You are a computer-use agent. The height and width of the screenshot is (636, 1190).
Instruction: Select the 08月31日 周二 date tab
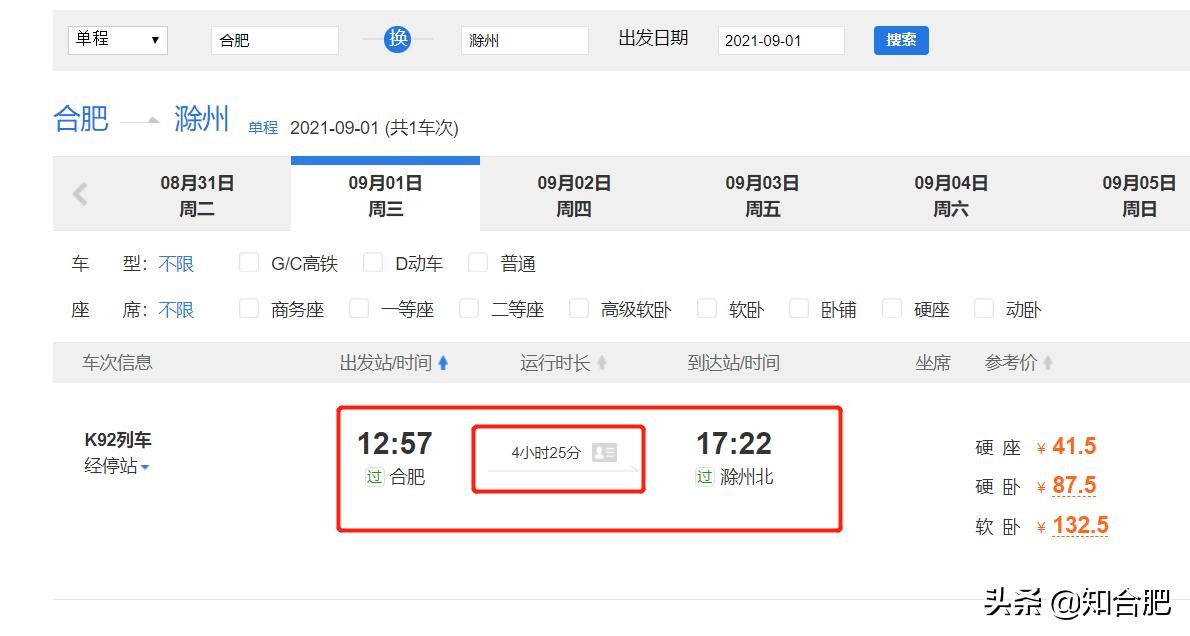[x=197, y=196]
